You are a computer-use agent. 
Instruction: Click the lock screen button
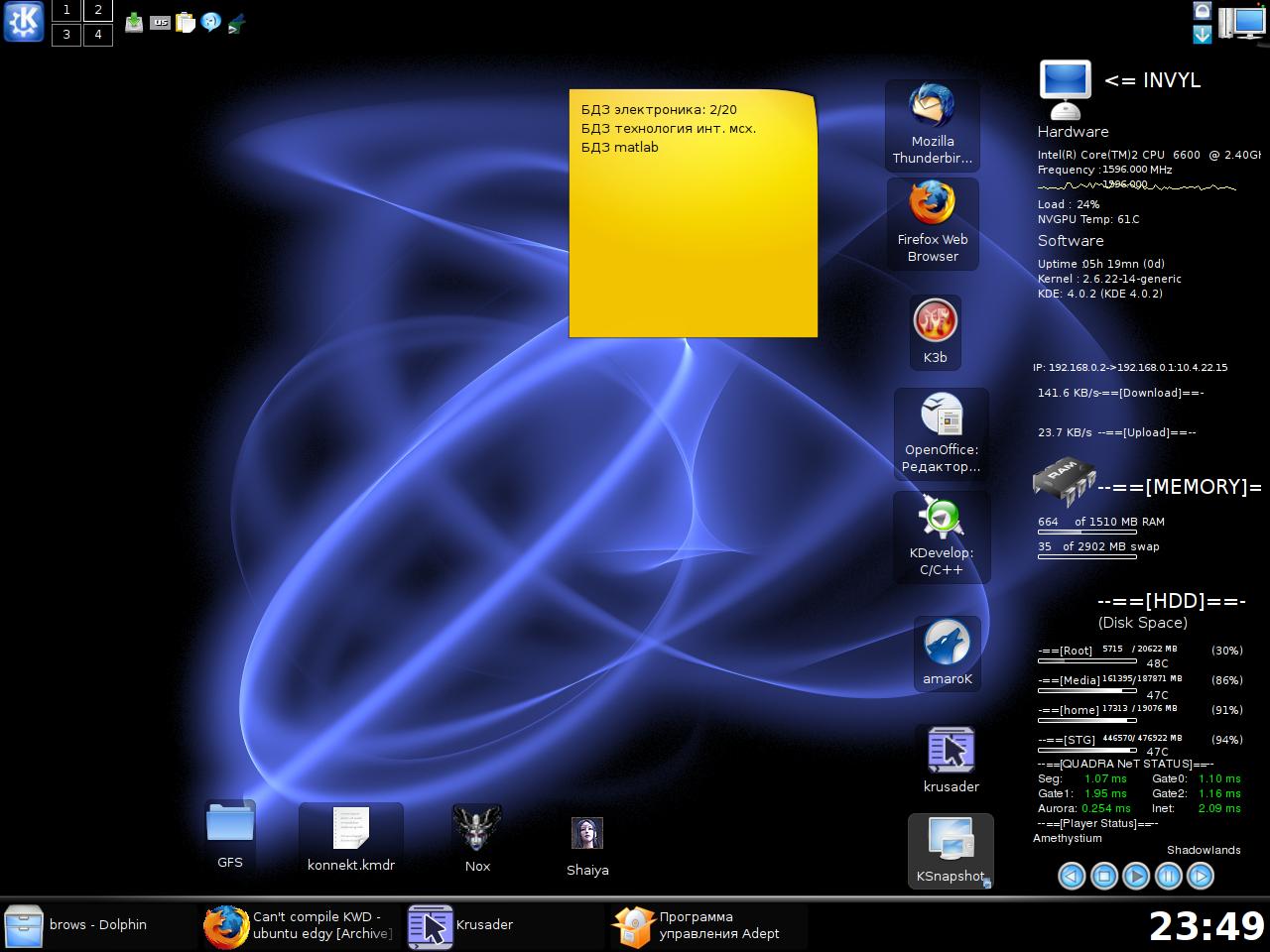point(1202,11)
